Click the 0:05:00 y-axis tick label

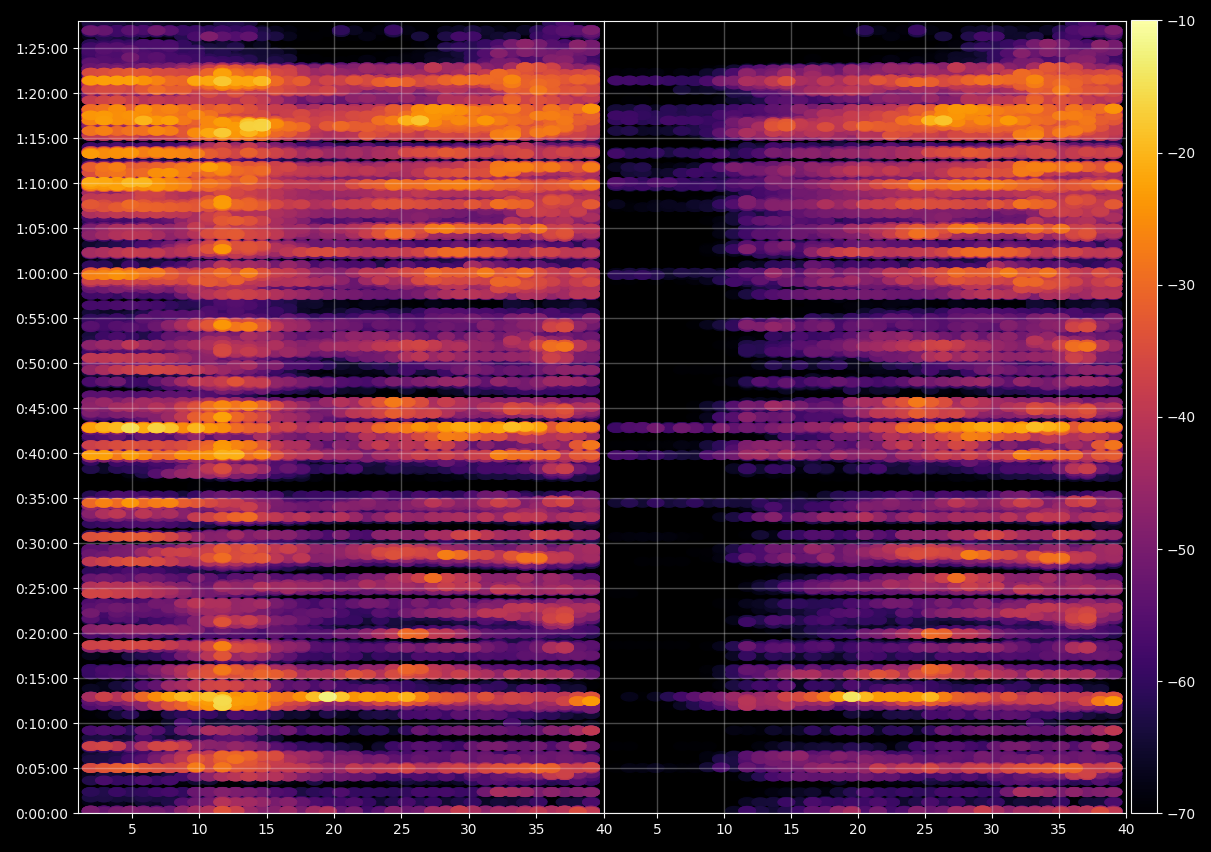[x=42, y=768]
